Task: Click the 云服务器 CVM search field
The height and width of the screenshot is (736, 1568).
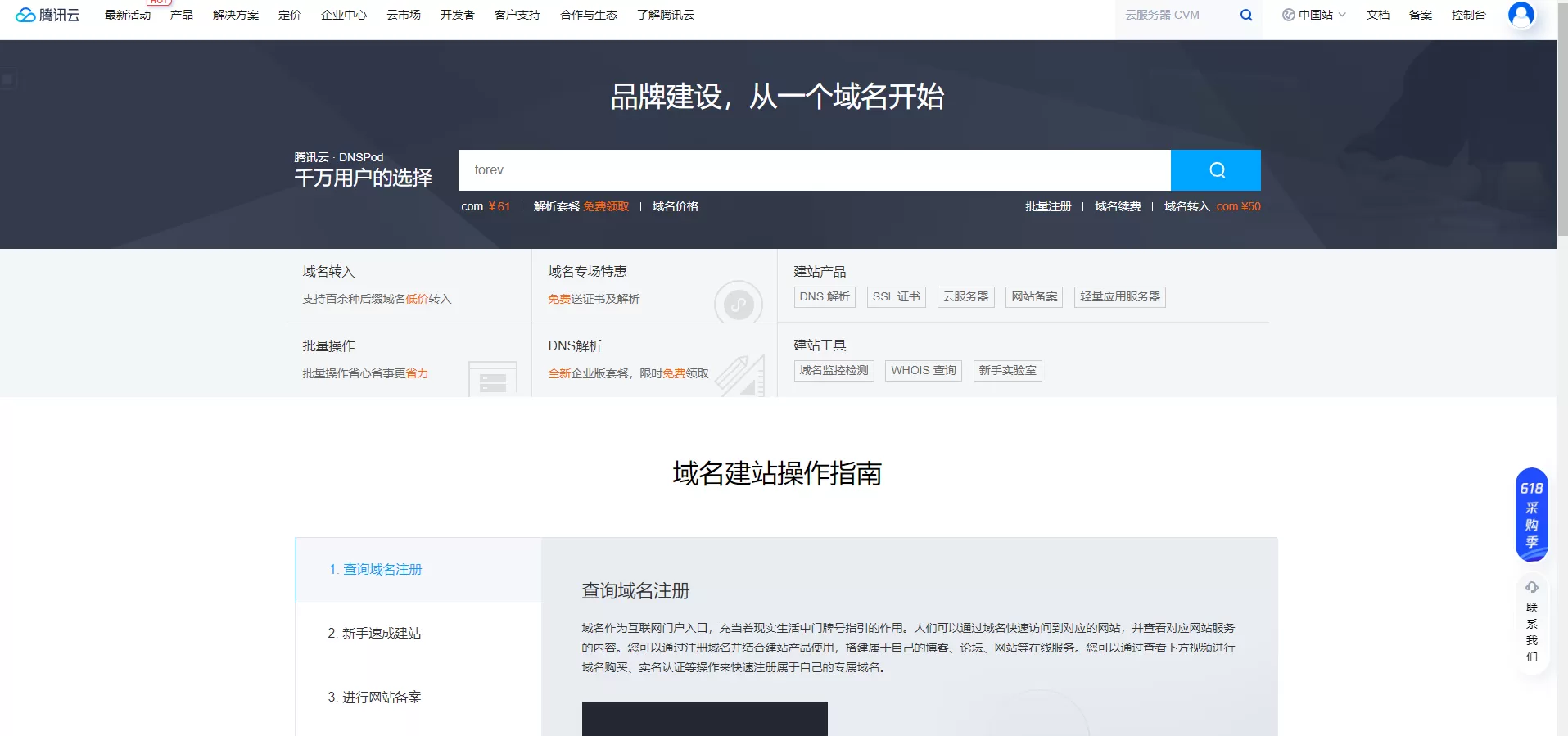Action: coord(1177,15)
